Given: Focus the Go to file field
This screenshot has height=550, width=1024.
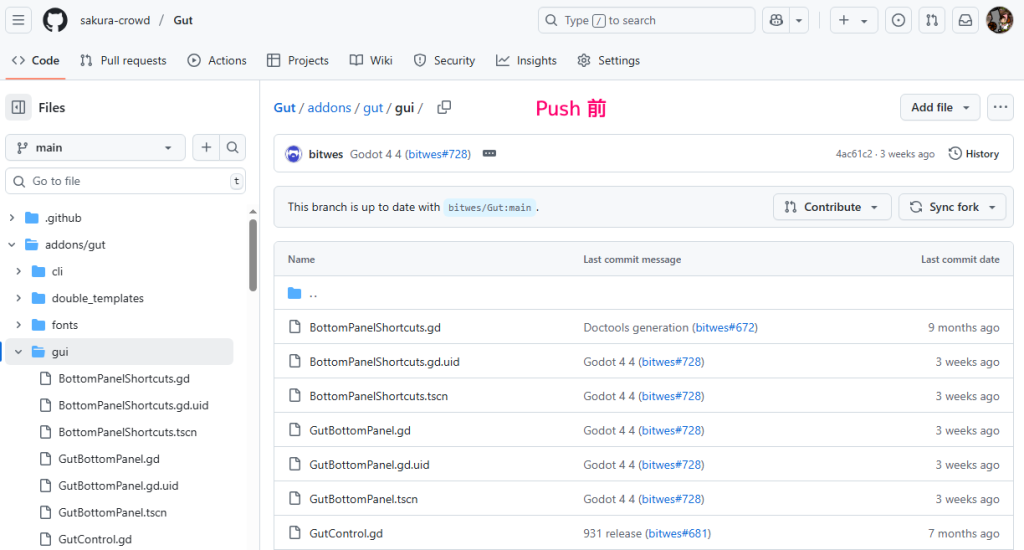Looking at the screenshot, I should pyautogui.click(x=125, y=181).
